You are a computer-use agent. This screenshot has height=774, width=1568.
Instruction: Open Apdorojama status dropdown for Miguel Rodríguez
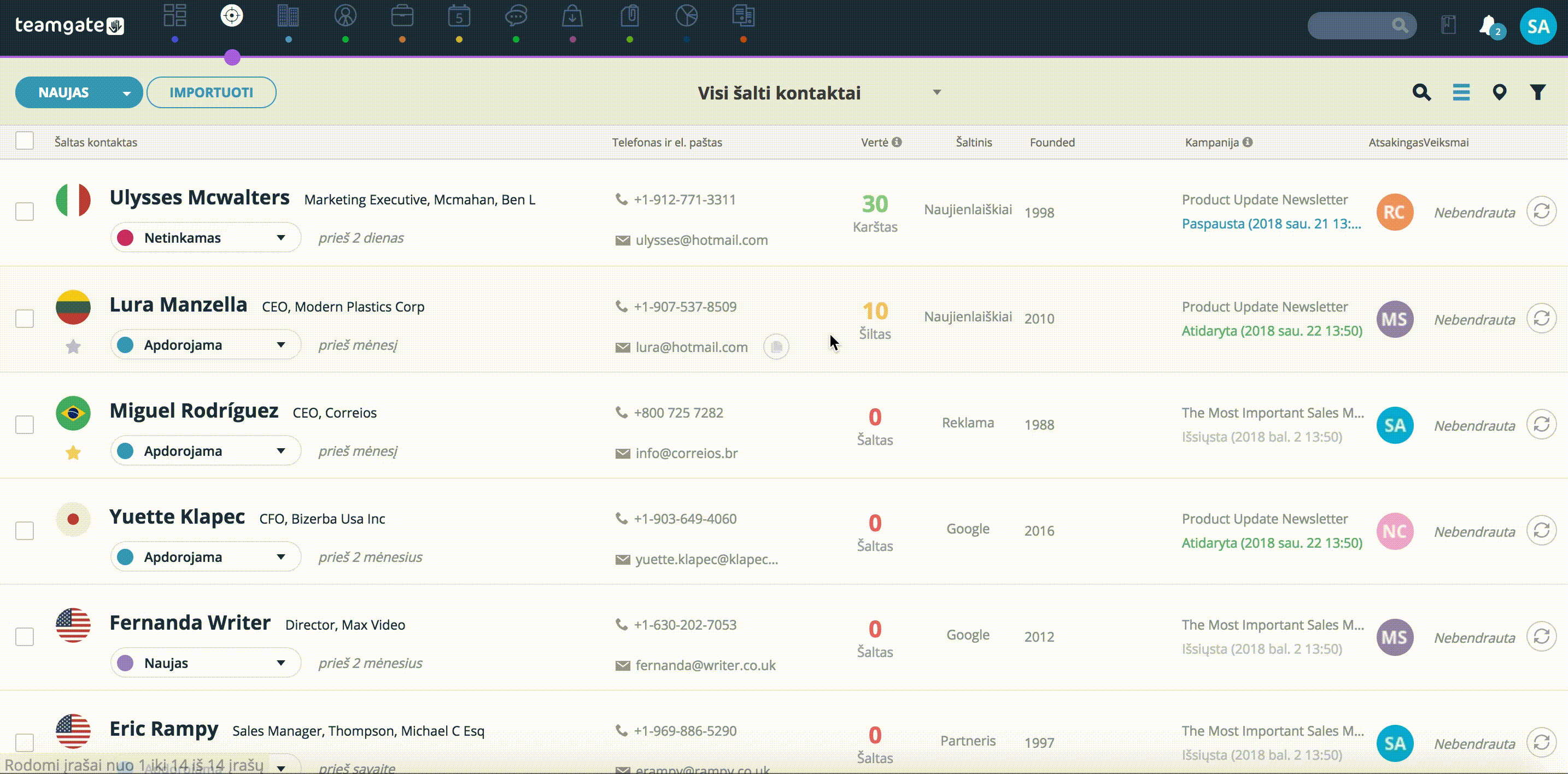[206, 450]
